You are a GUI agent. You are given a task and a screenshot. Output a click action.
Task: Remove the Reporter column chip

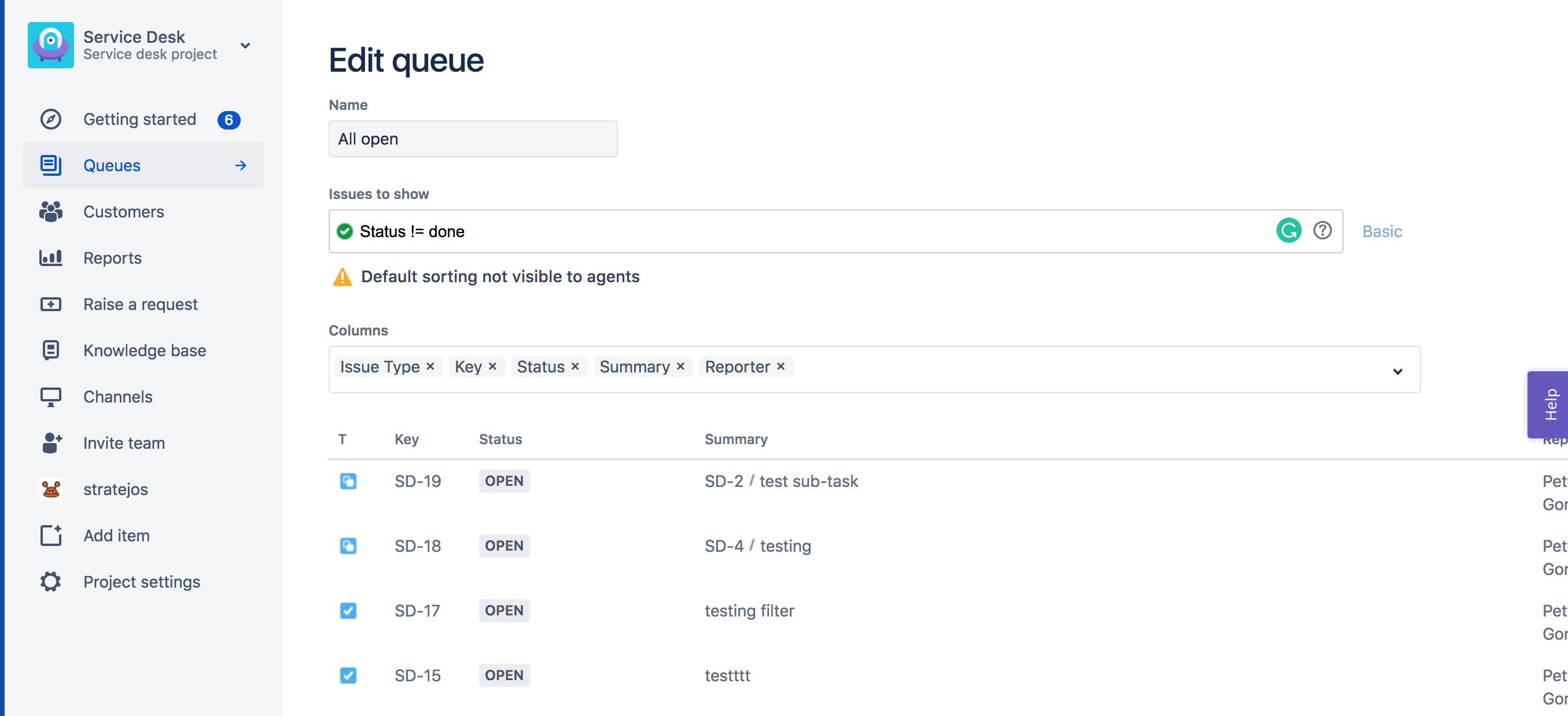point(781,366)
